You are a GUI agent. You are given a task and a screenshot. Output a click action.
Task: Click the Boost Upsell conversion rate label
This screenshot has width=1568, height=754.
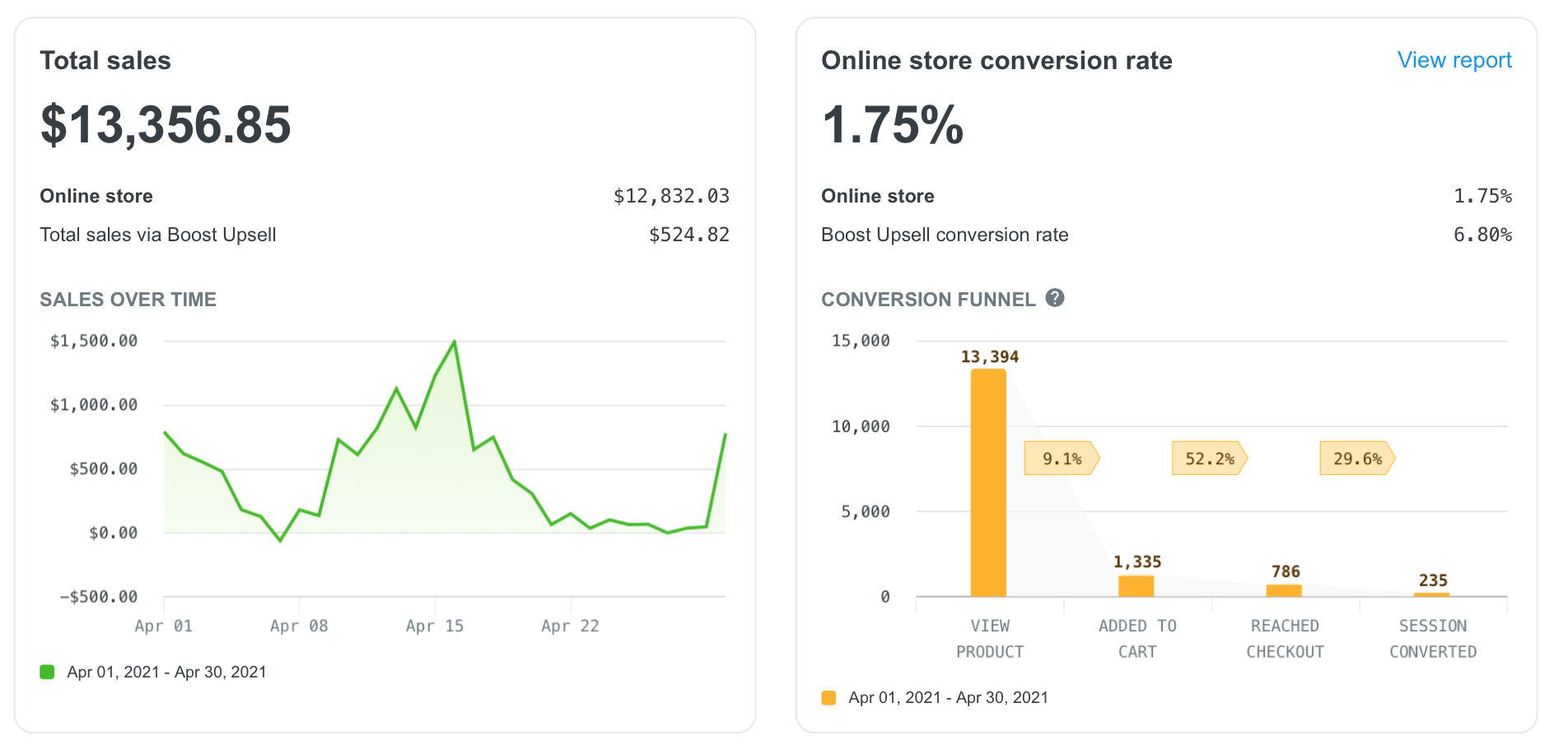(945, 235)
